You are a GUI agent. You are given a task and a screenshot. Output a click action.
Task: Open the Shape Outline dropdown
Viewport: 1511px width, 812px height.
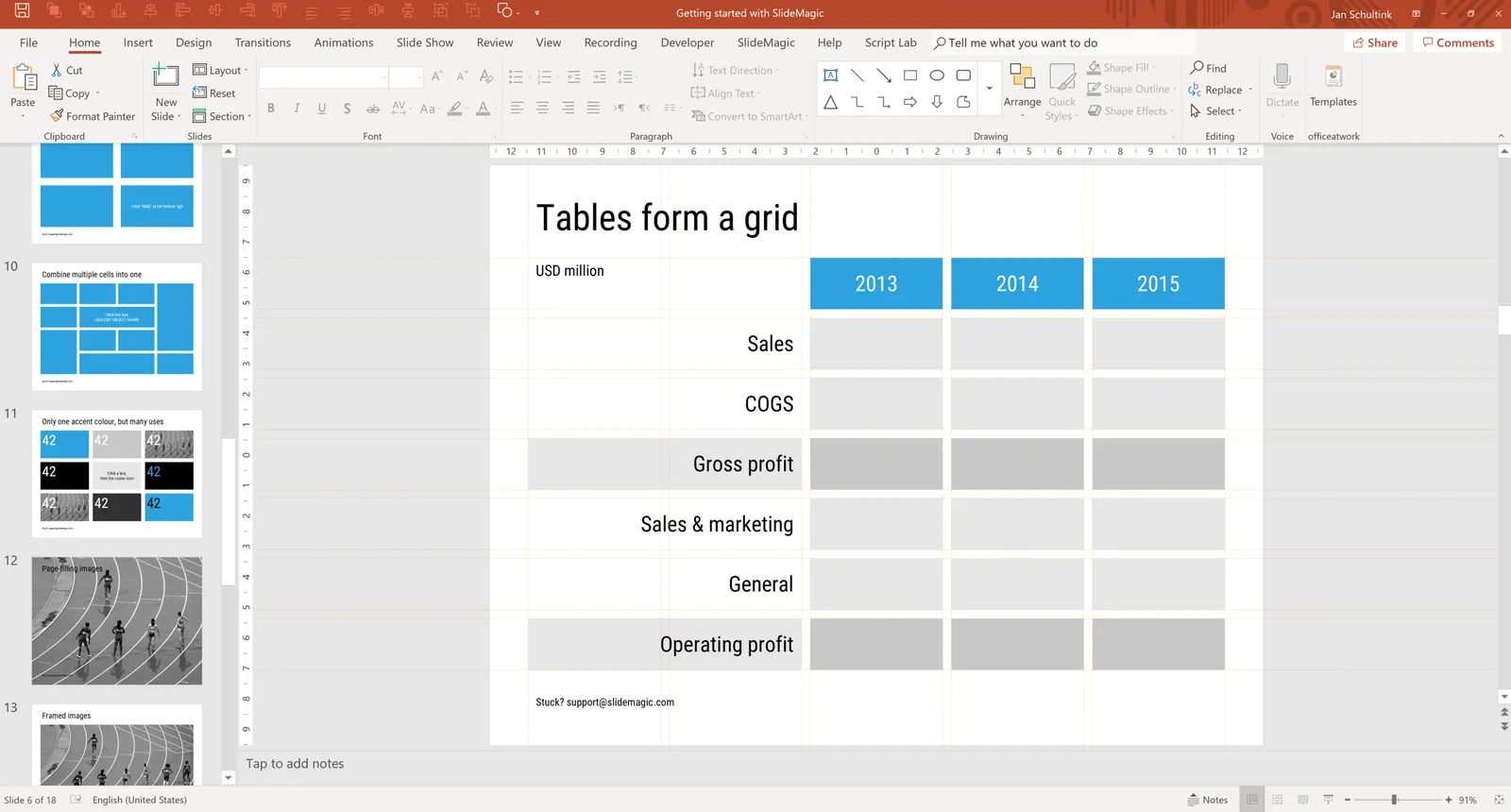[1131, 89]
